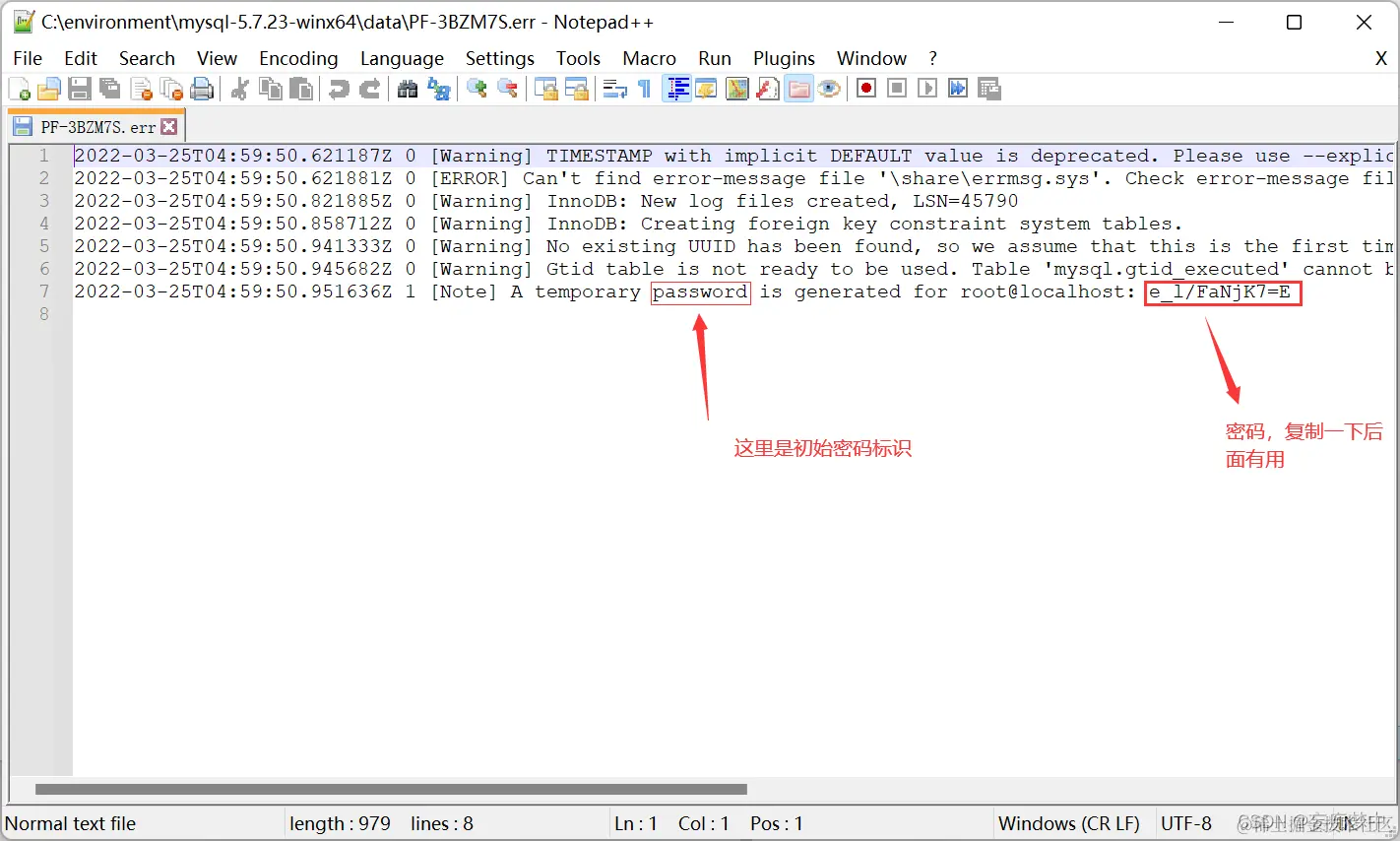Image resolution: width=1400 pixels, height=841 pixels.
Task: Click 'Ln : 1' in the status bar
Action: pyautogui.click(x=635, y=823)
